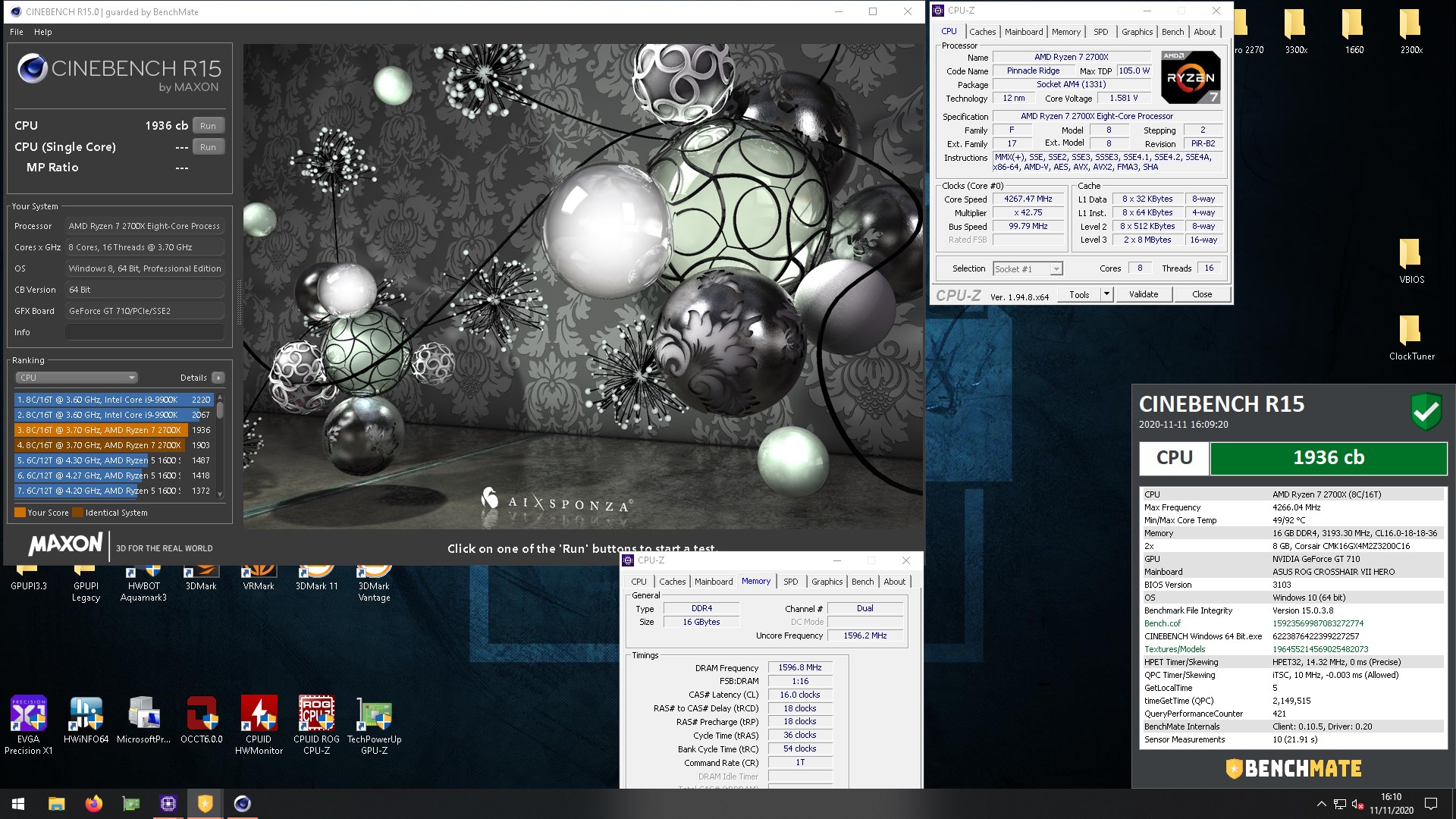Open the HWiNFO64 desktop shortcut

(x=86, y=720)
